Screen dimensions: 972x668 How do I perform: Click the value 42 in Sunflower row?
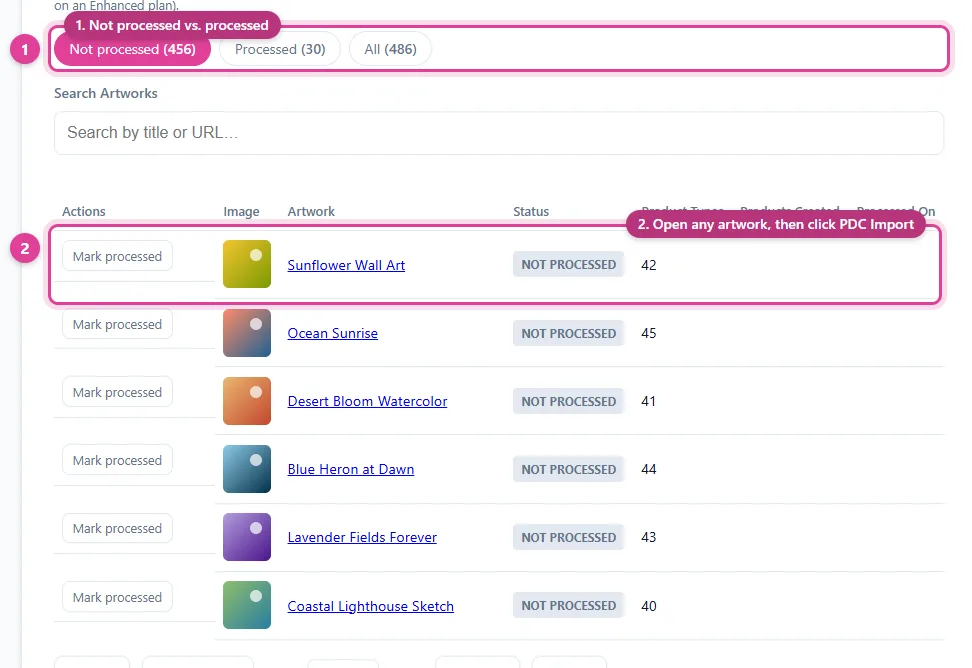coord(648,265)
